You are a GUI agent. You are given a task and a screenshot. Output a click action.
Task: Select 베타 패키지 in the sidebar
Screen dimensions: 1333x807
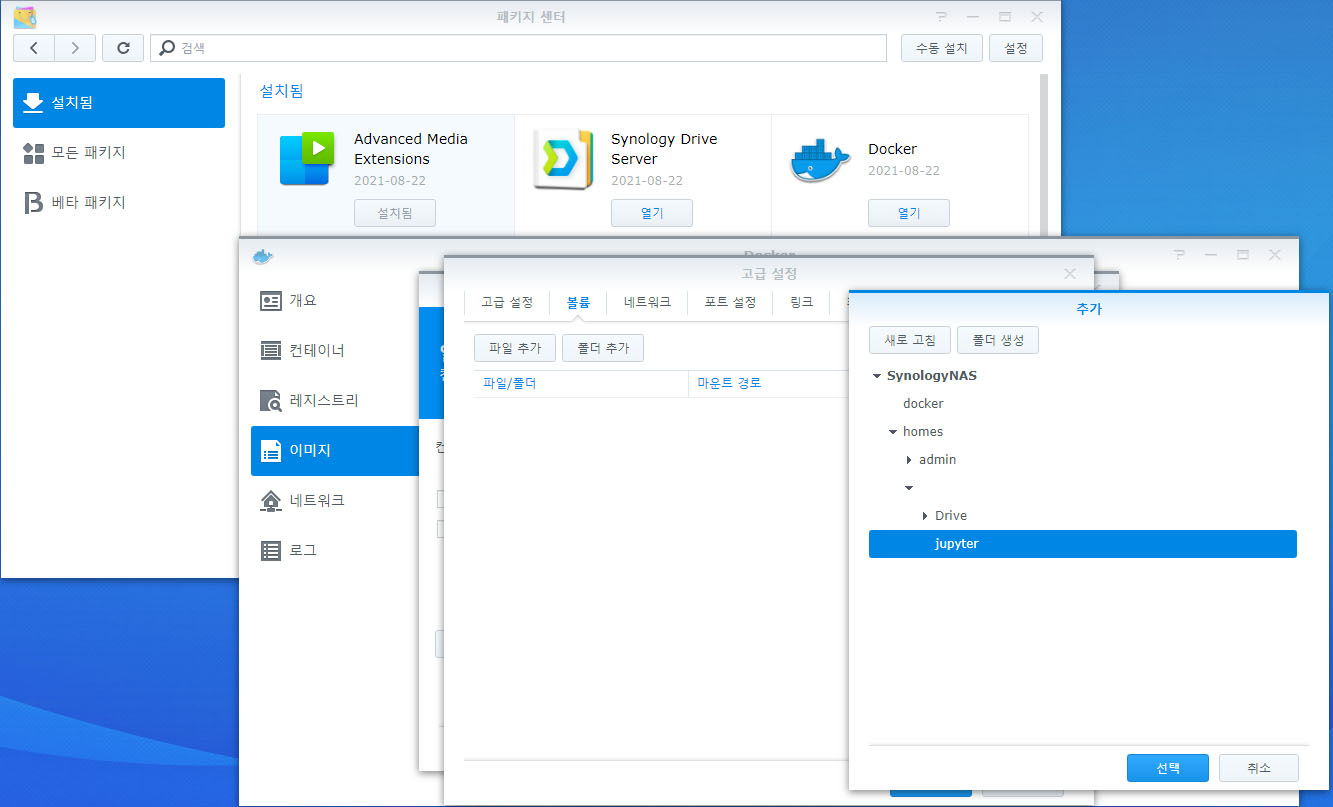[119, 203]
